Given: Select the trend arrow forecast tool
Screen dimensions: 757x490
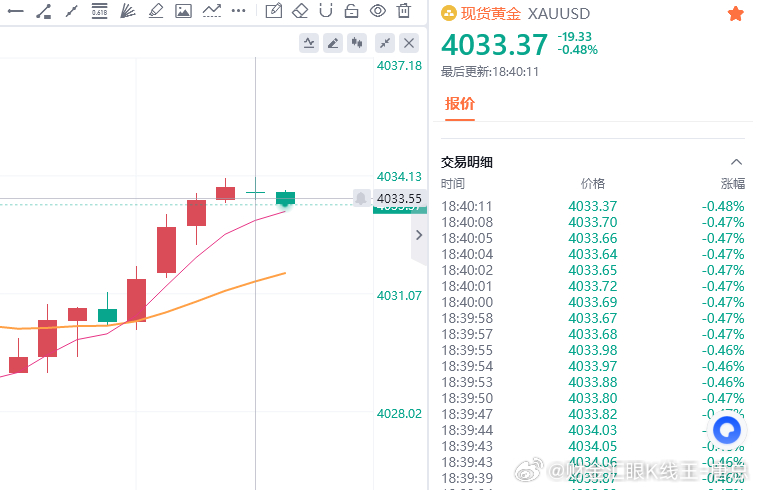Looking at the screenshot, I should point(211,11).
